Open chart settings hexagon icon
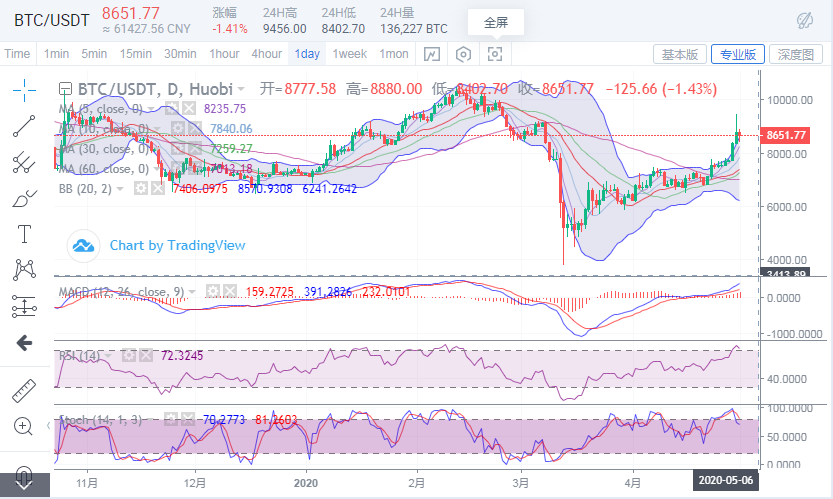The width and height of the screenshot is (833, 499). point(463,54)
